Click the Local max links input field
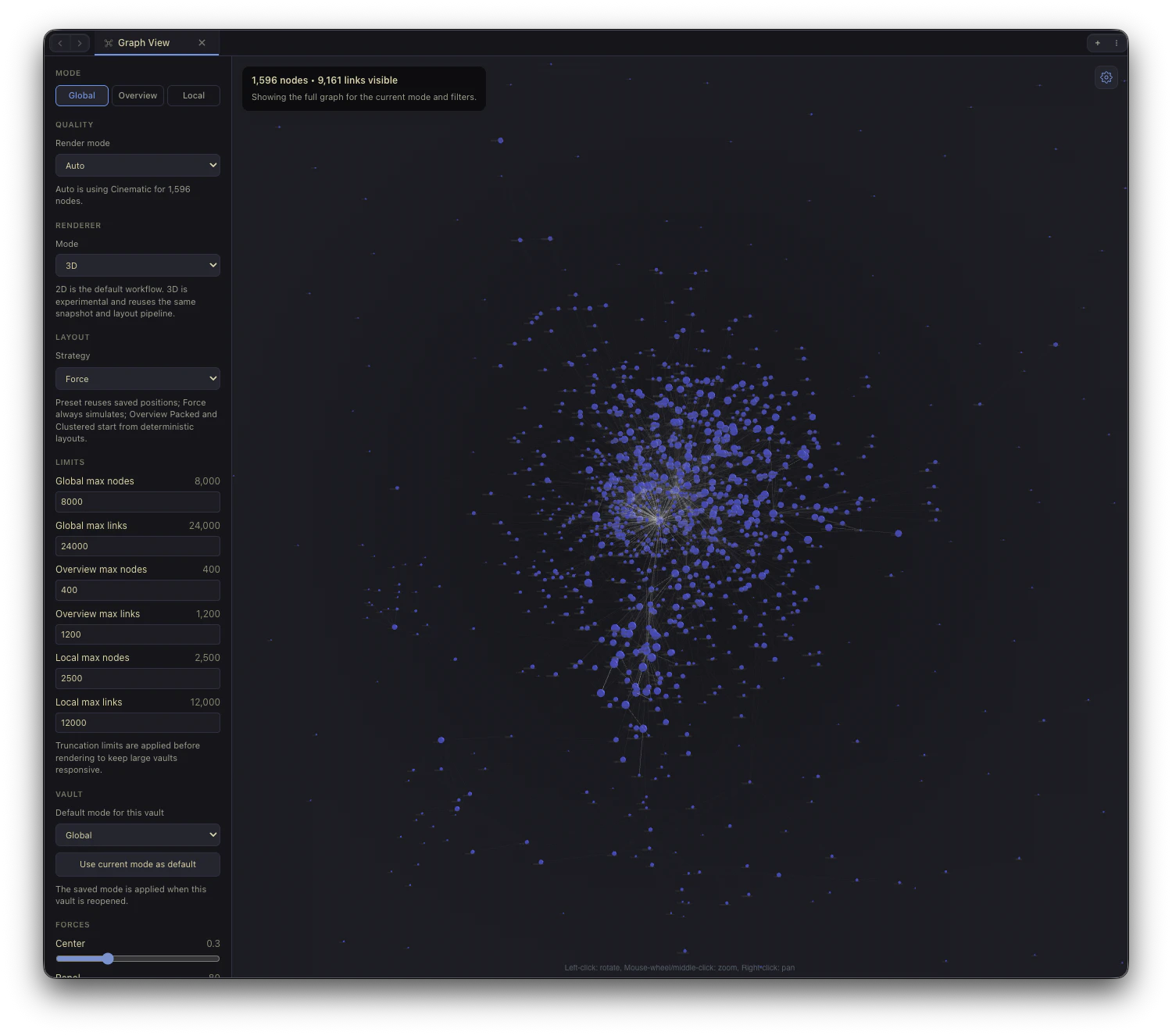The image size is (1172, 1036). (x=138, y=723)
